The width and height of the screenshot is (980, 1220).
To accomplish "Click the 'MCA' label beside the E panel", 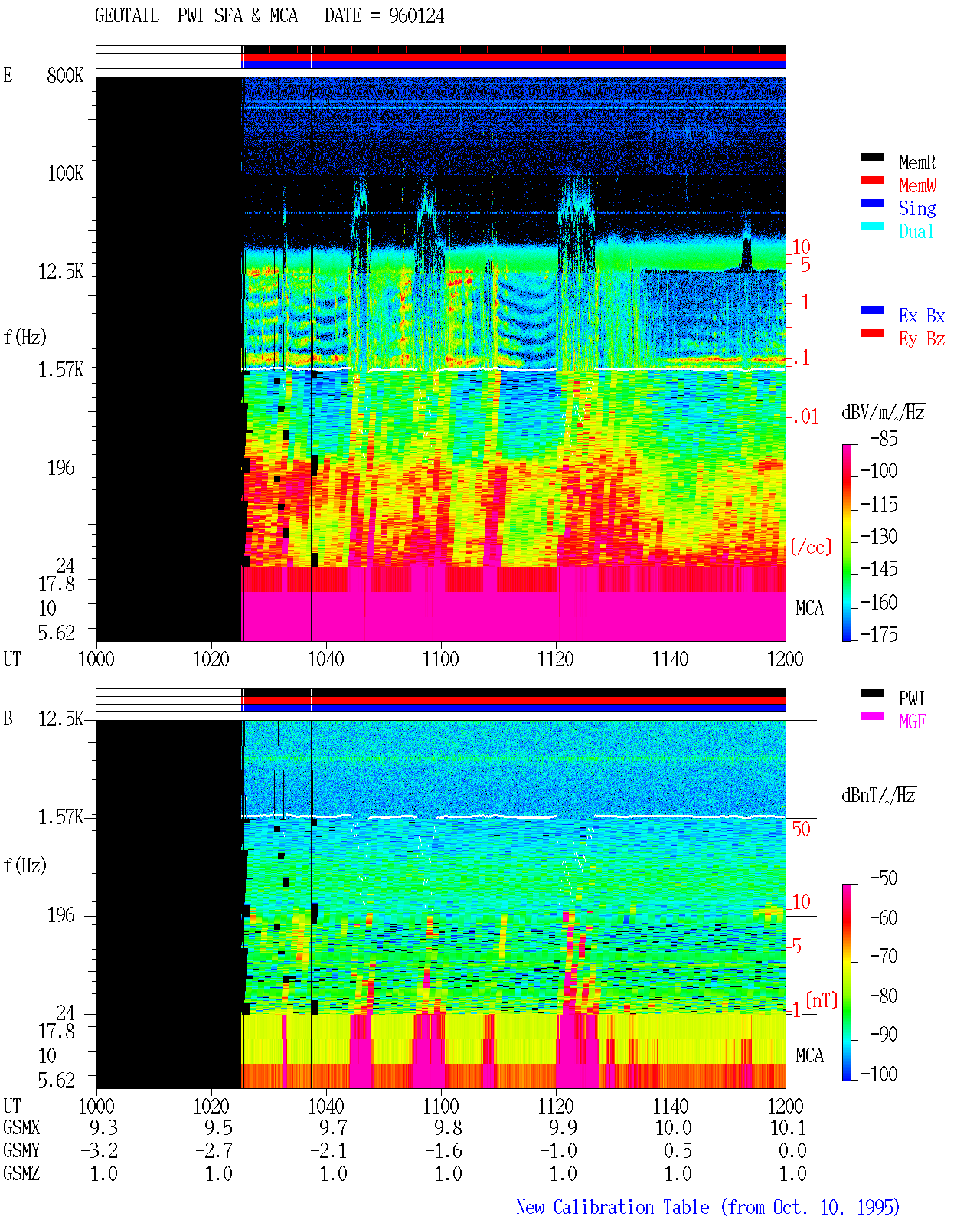I will pyautogui.click(x=809, y=608).
